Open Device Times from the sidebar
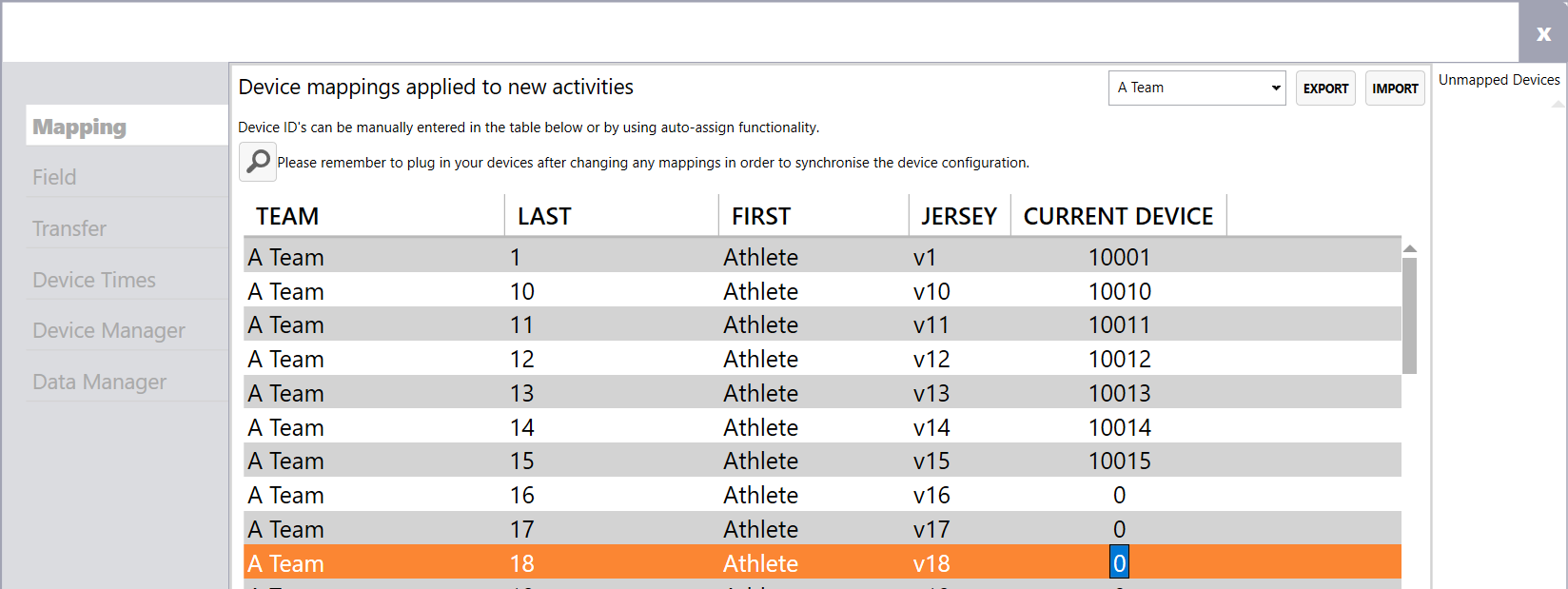 94,279
